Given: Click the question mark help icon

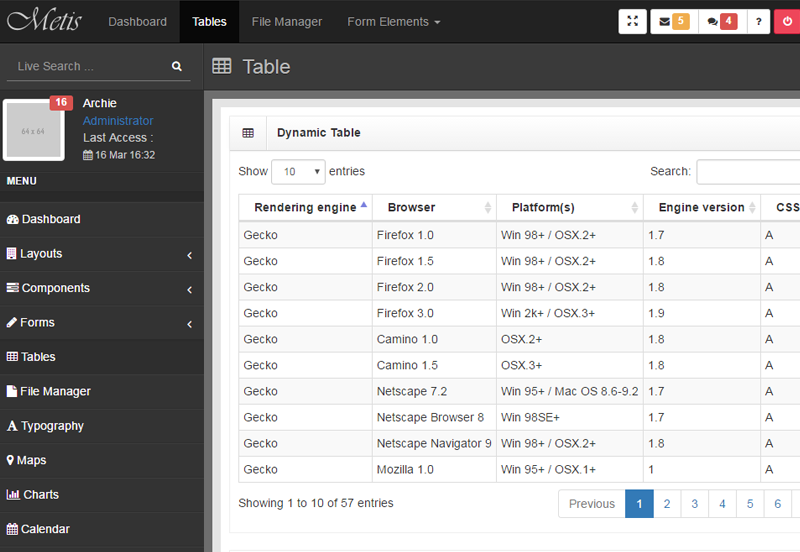Looking at the screenshot, I should (x=759, y=21).
